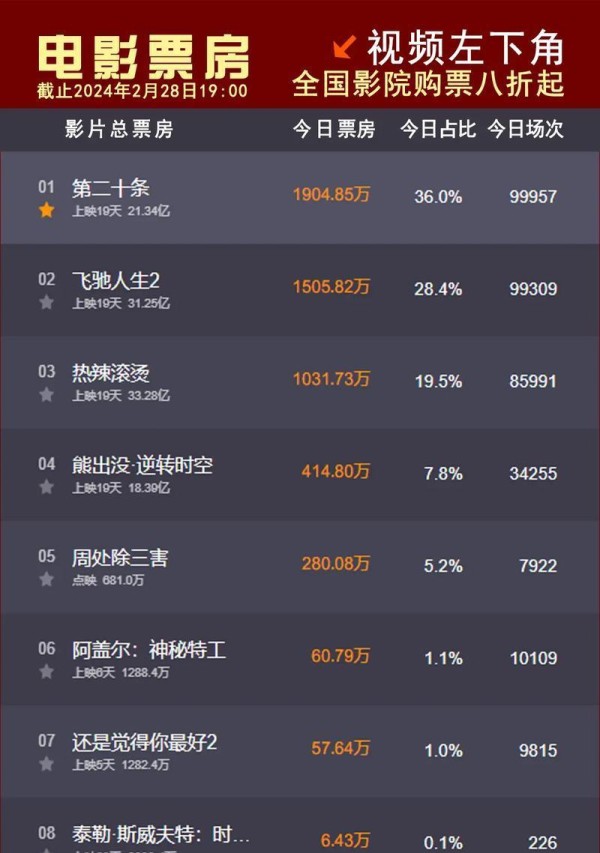Click the star for 阿盖尔：神秘特工
Image resolution: width=600 pixels, height=853 pixels.
pyautogui.click(x=47, y=672)
